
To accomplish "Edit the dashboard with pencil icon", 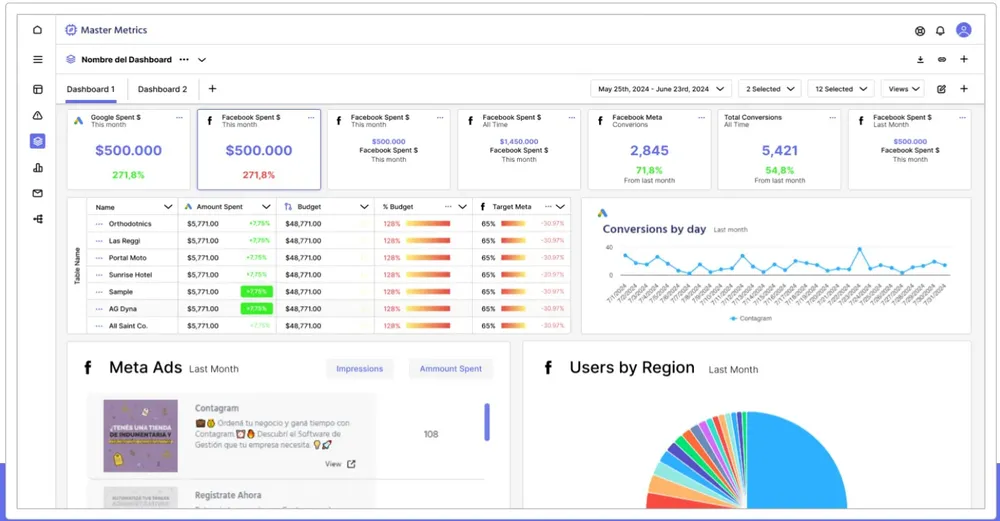I will click(941, 89).
